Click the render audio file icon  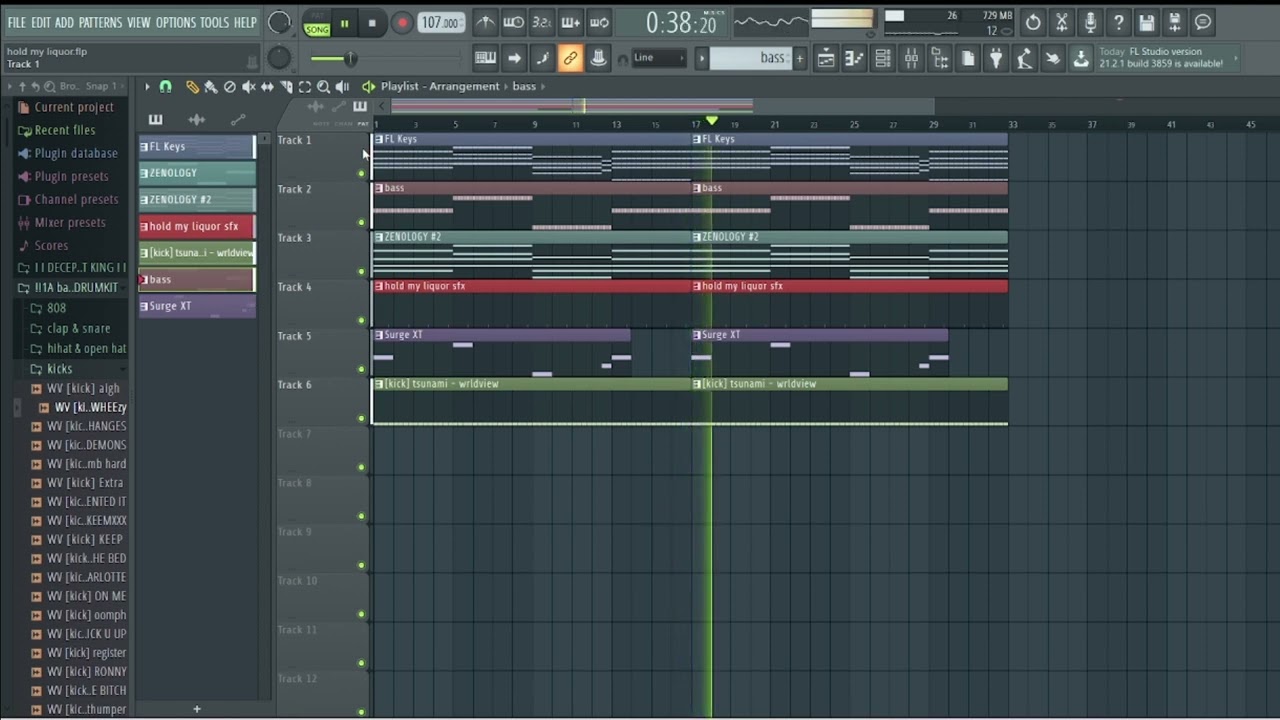(x=1175, y=22)
